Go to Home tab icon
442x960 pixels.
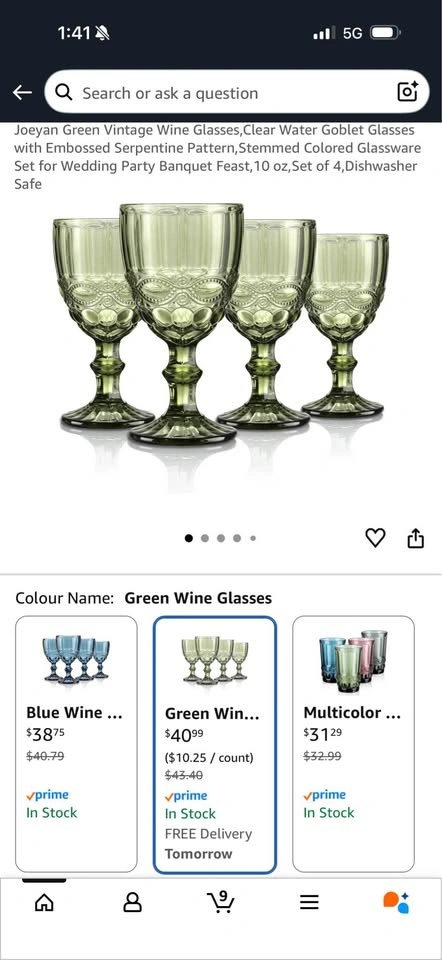44,902
